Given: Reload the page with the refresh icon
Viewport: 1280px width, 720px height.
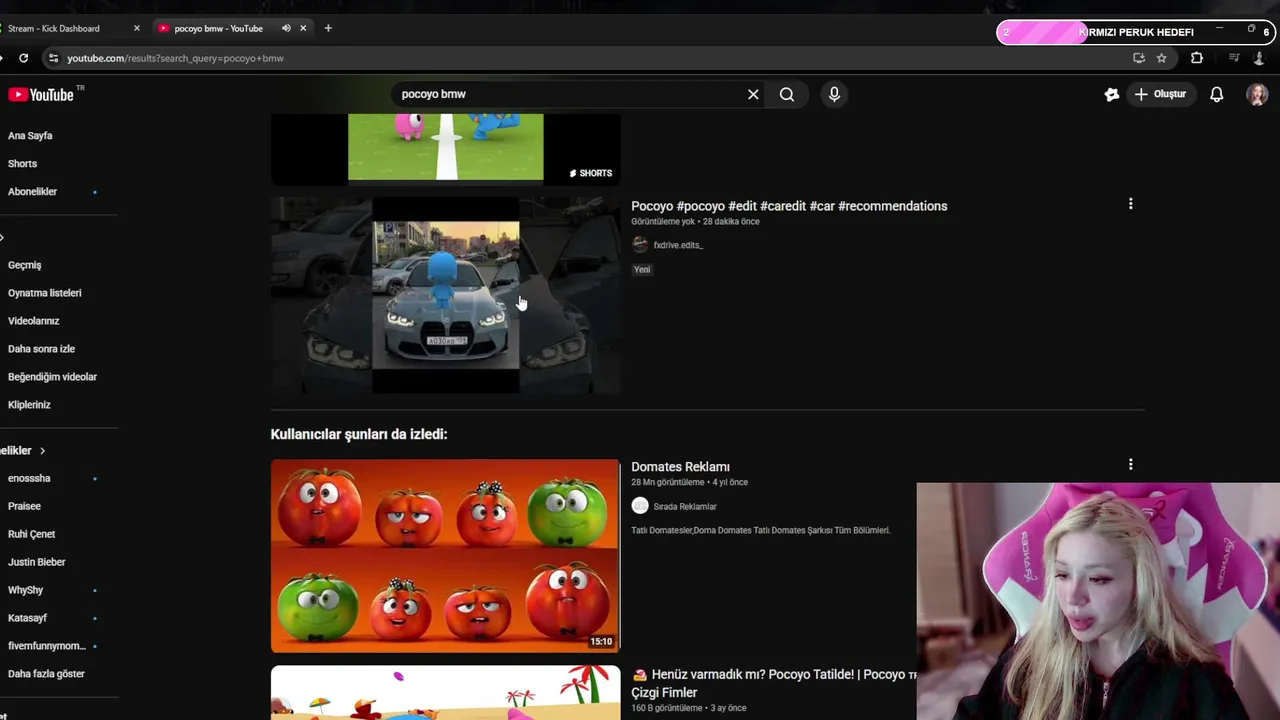Looking at the screenshot, I should point(23,58).
